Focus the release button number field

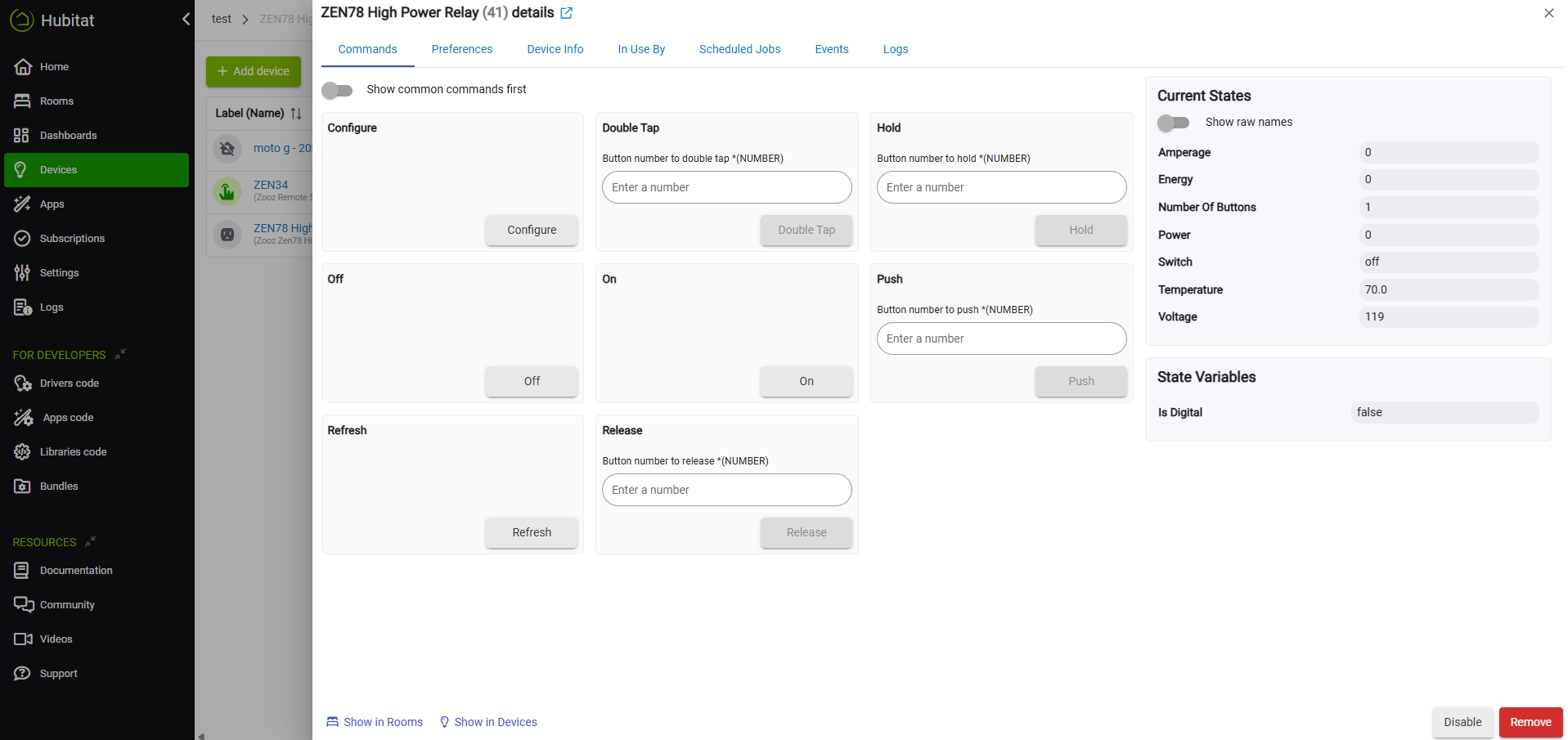click(727, 490)
